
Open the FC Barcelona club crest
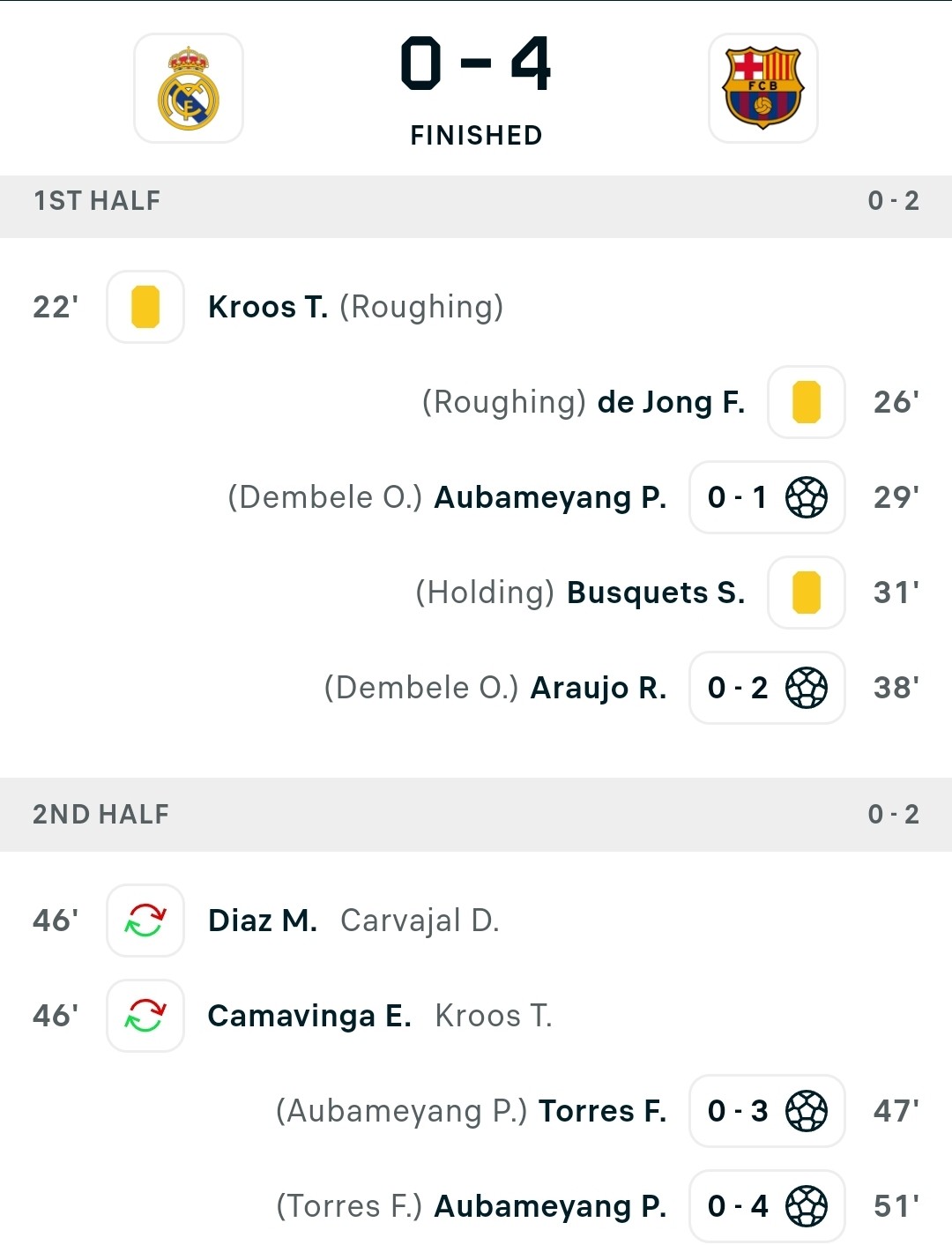point(763,88)
